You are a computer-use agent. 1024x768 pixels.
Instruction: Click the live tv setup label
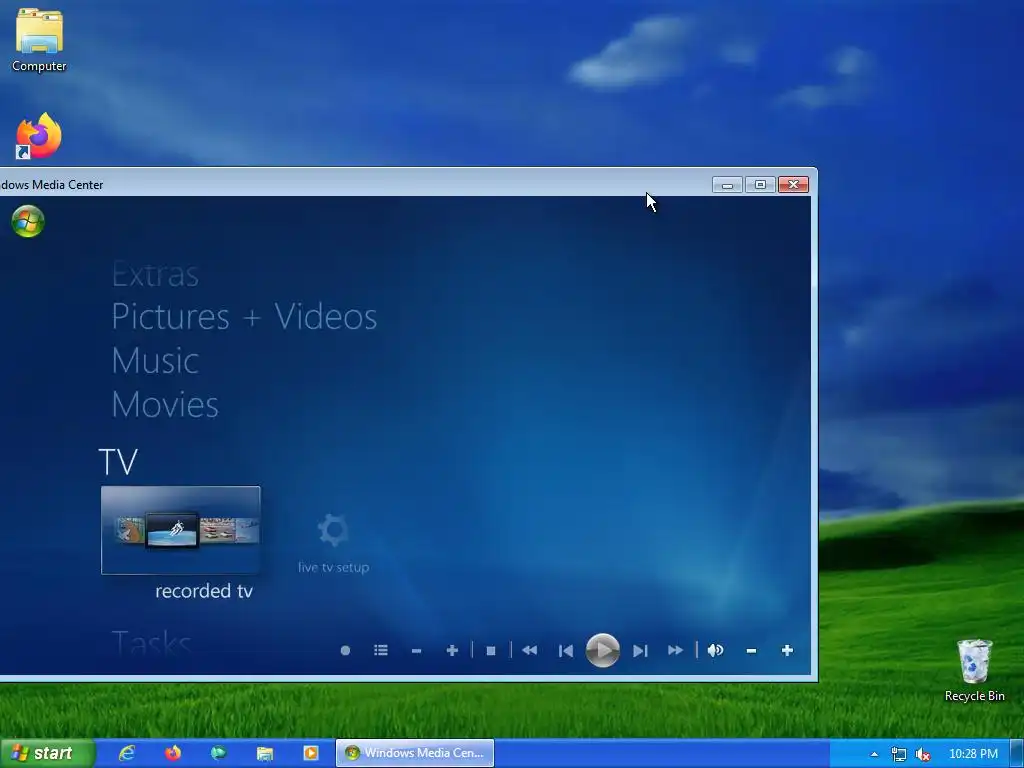(333, 568)
